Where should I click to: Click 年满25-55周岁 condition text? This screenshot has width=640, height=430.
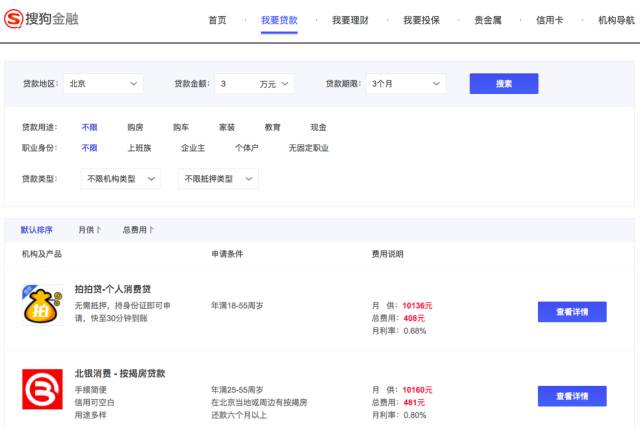237,390
